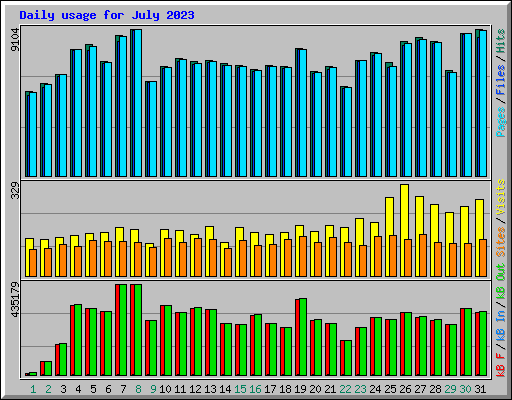The image size is (512, 400).
Task: Click day 22 label on x-axis
Action: 345,389
